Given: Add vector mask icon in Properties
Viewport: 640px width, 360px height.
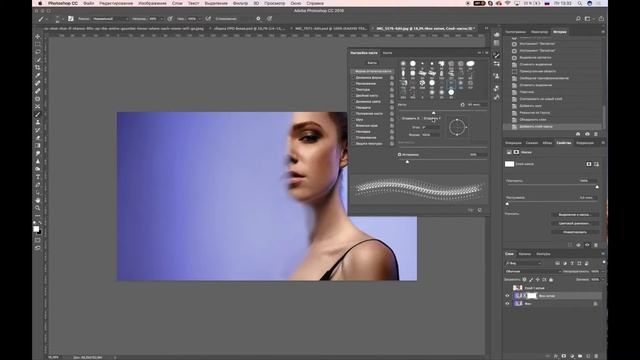Looking at the screenshot, I should coord(596,164).
